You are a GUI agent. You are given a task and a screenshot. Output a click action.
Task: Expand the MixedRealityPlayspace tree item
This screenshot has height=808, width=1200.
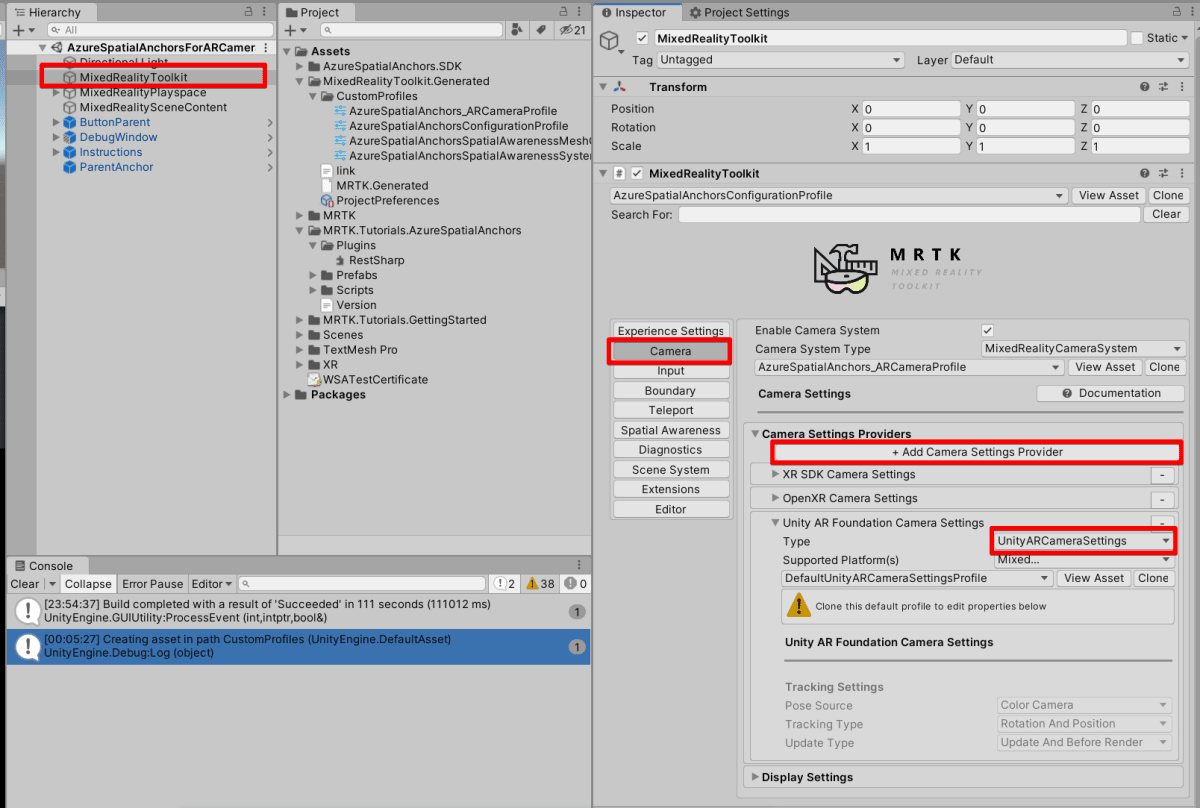[x=57, y=92]
